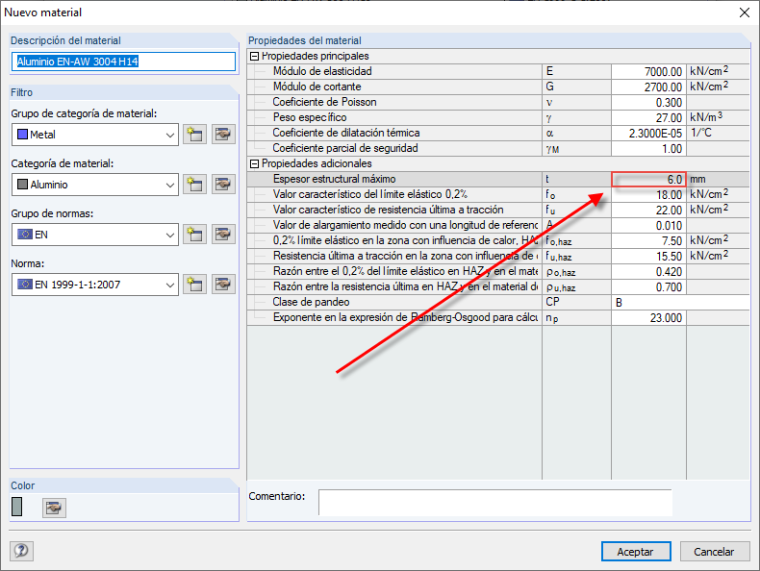Click new-item icon next to EN 1999-1-1:2007 dropdown
Screen dimensions: 760x571
[195, 285]
